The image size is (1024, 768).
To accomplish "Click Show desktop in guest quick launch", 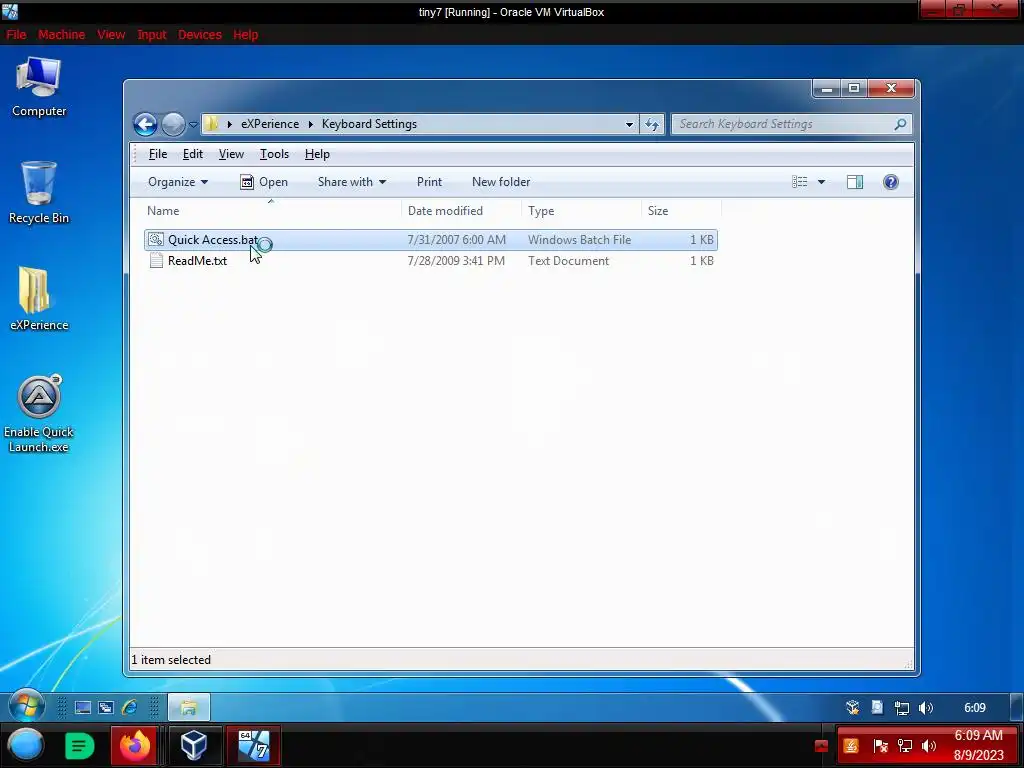I will tap(83, 707).
